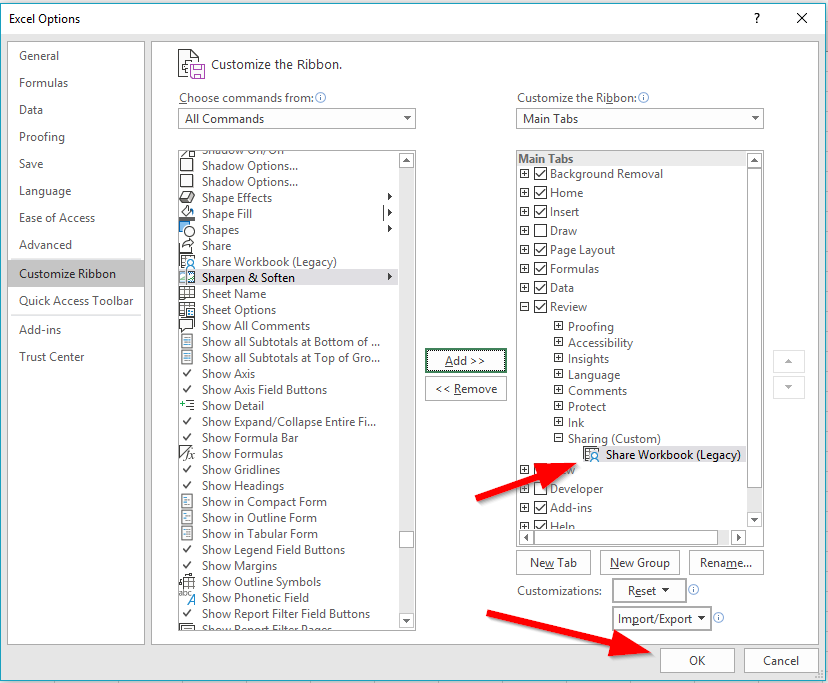
Task: Click the Show Phonetic Field command icon
Action: (188, 597)
